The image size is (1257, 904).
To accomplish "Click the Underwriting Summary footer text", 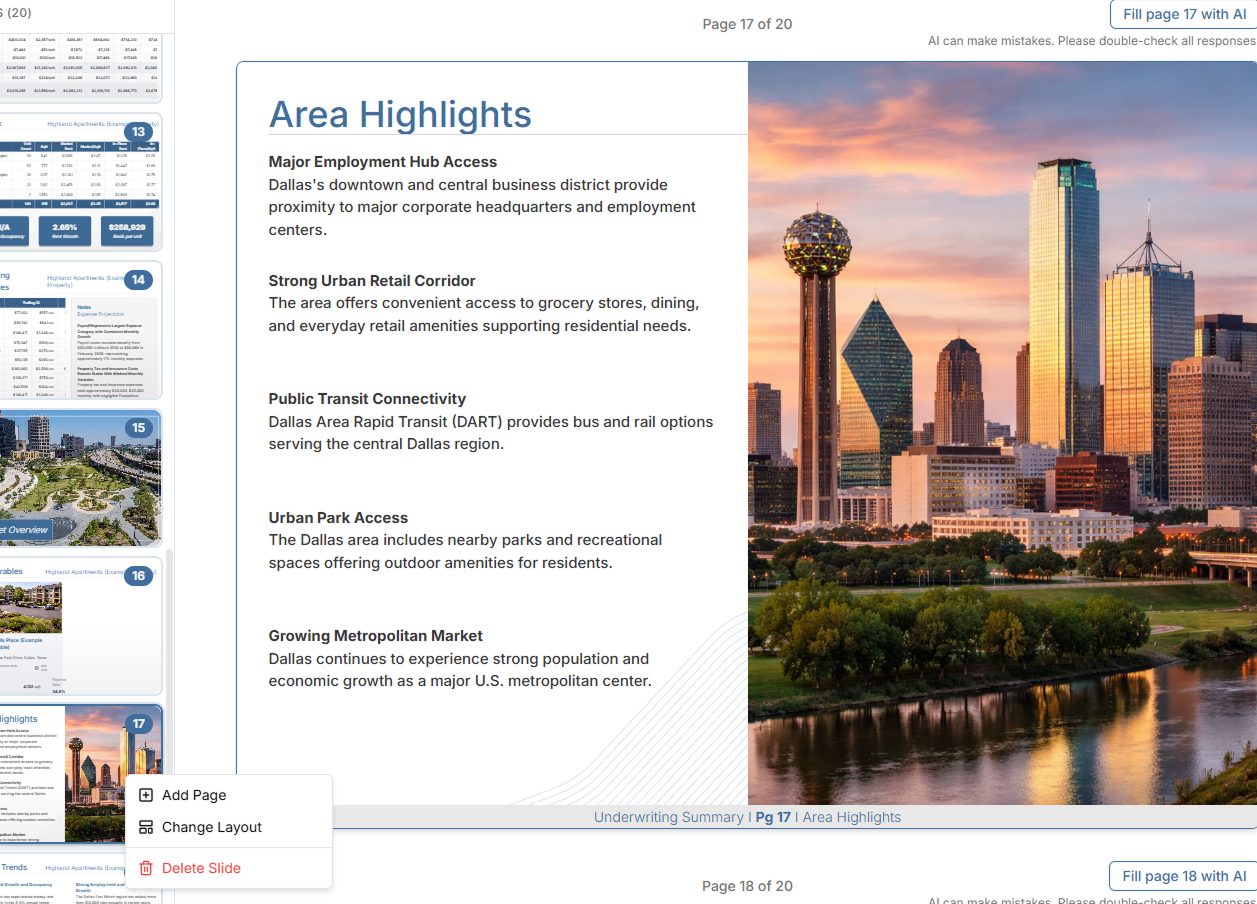I will 668,817.
